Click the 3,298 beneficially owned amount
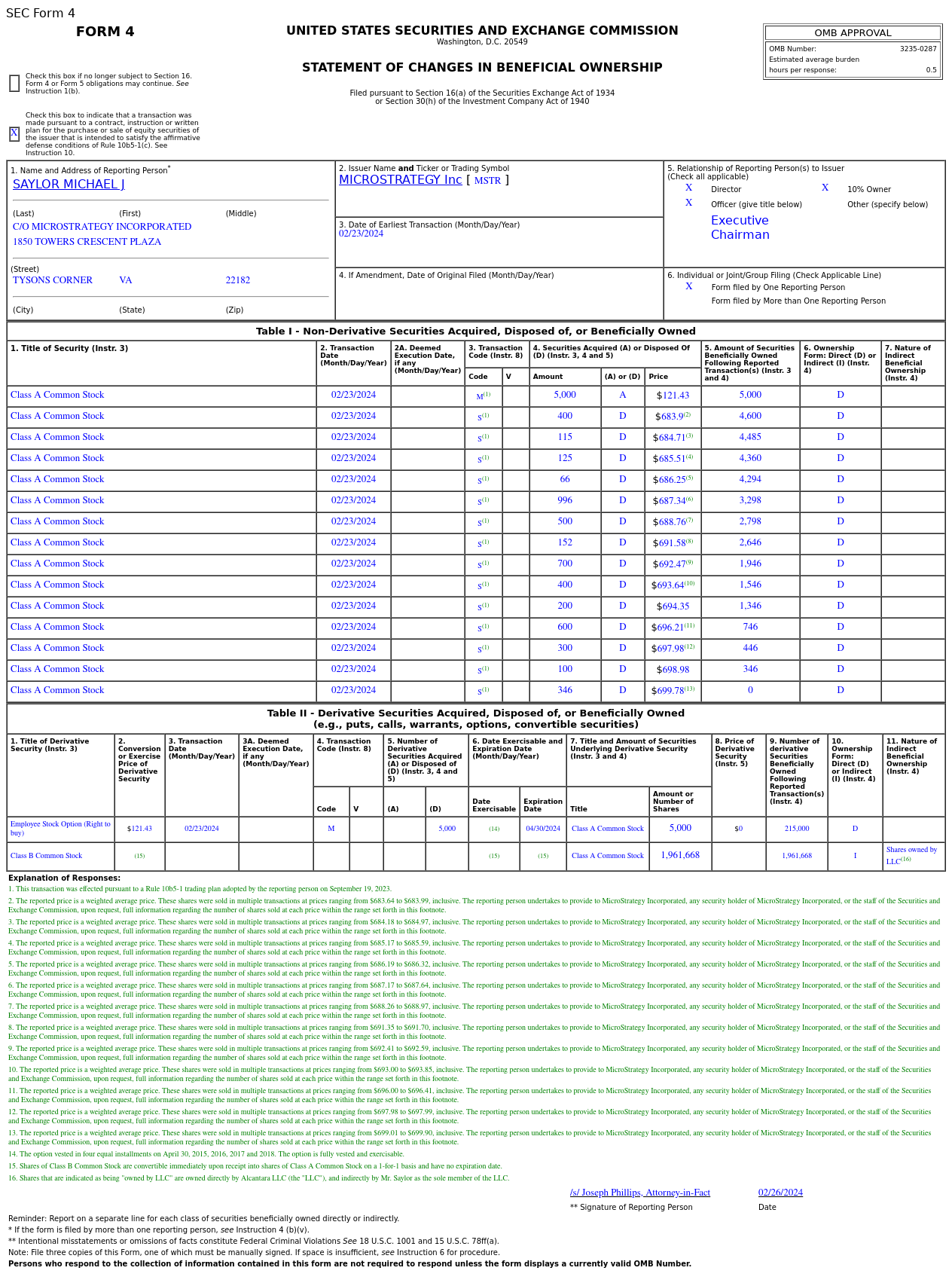952x1286 pixels. tap(750, 500)
